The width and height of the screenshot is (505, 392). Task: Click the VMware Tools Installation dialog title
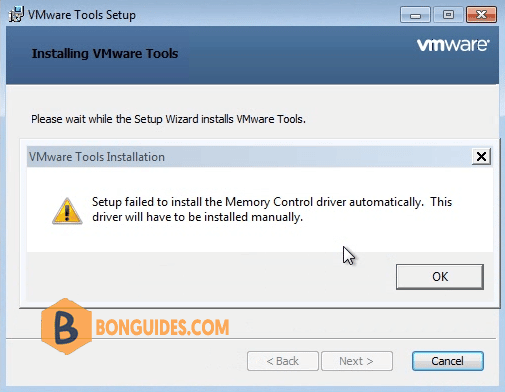point(97,157)
